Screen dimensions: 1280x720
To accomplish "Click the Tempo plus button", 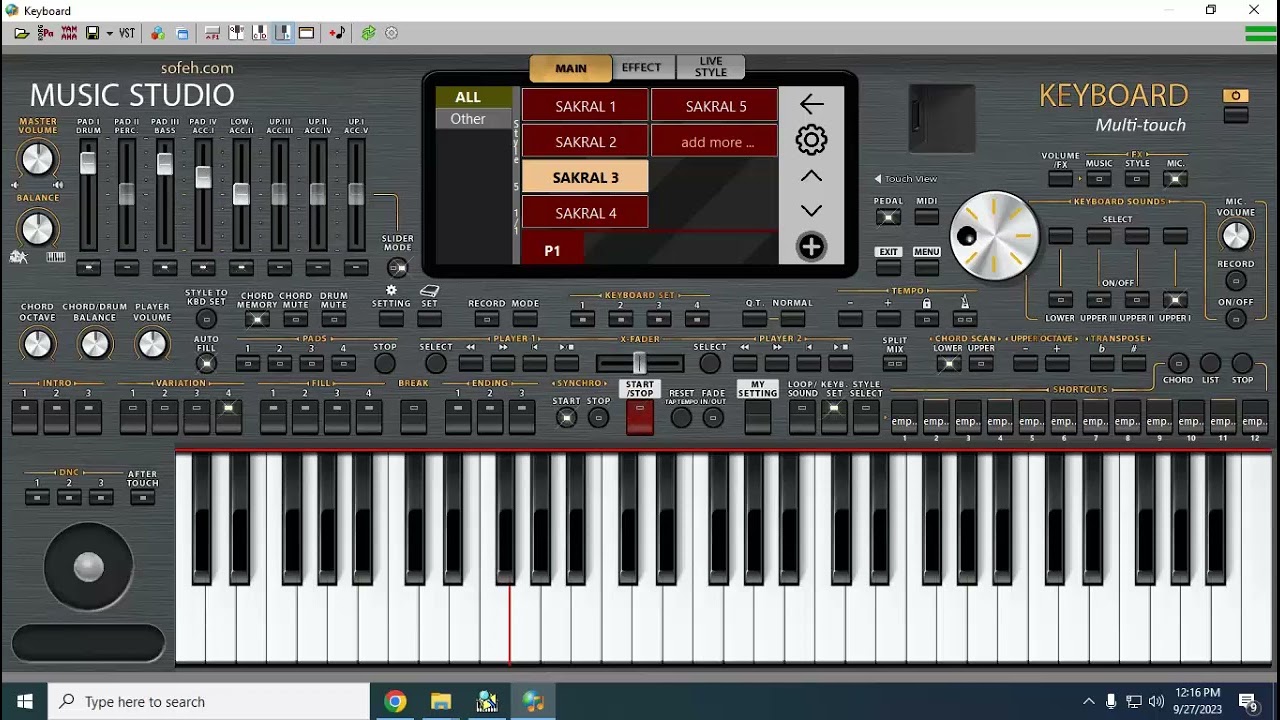I will point(888,320).
